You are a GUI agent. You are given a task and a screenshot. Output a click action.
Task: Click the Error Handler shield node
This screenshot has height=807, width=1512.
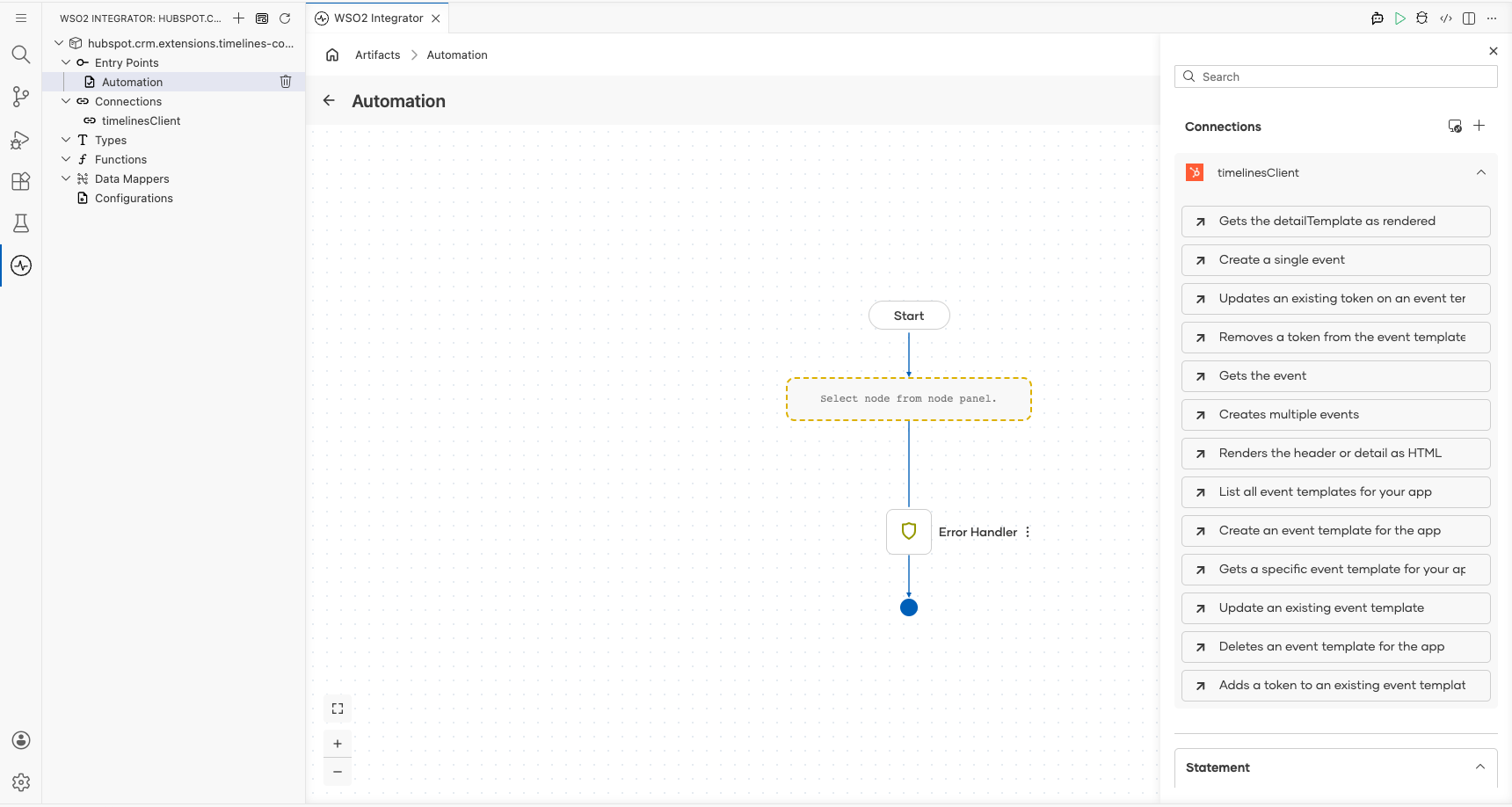click(x=909, y=532)
